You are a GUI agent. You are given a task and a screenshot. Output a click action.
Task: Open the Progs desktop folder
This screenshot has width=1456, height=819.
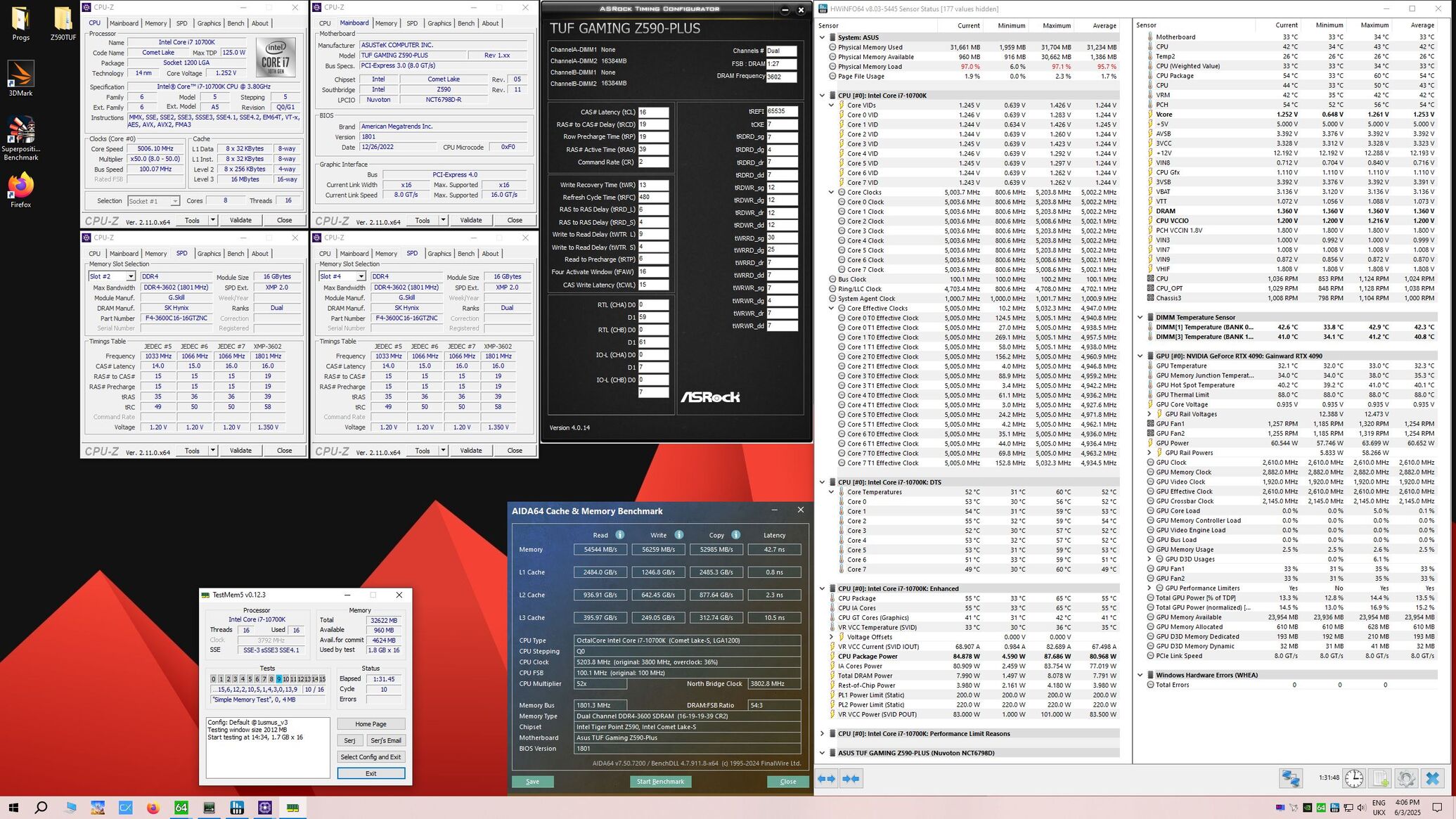click(20, 24)
